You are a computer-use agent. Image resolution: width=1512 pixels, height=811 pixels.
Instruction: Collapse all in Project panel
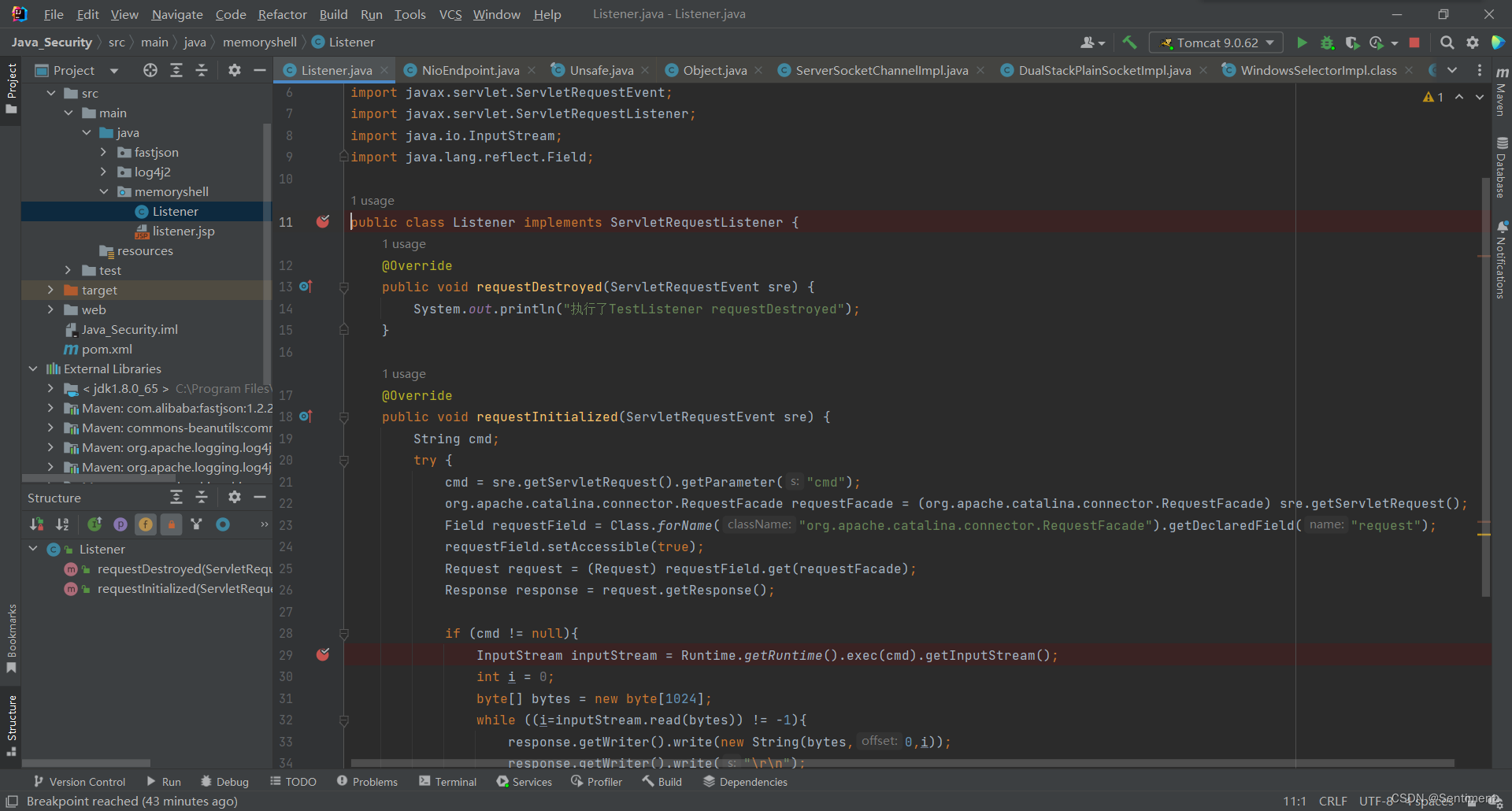tap(202, 70)
